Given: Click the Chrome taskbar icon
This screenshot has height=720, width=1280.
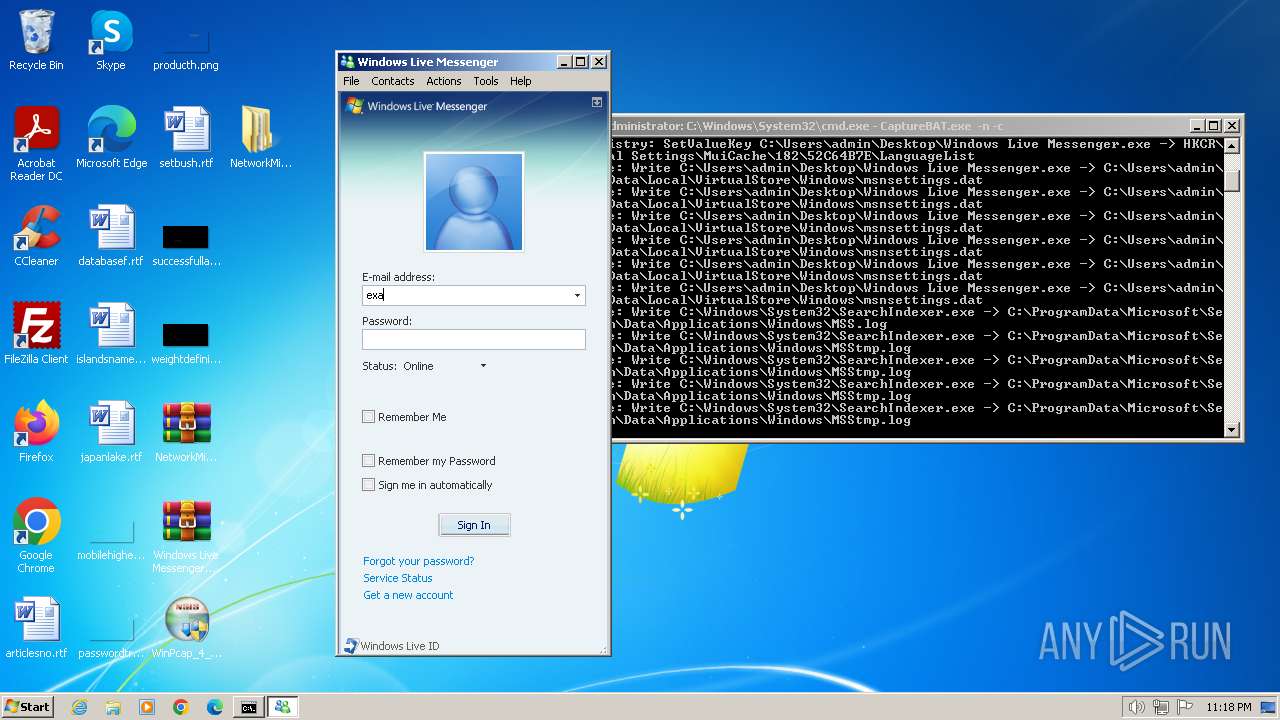Looking at the screenshot, I should [181, 707].
